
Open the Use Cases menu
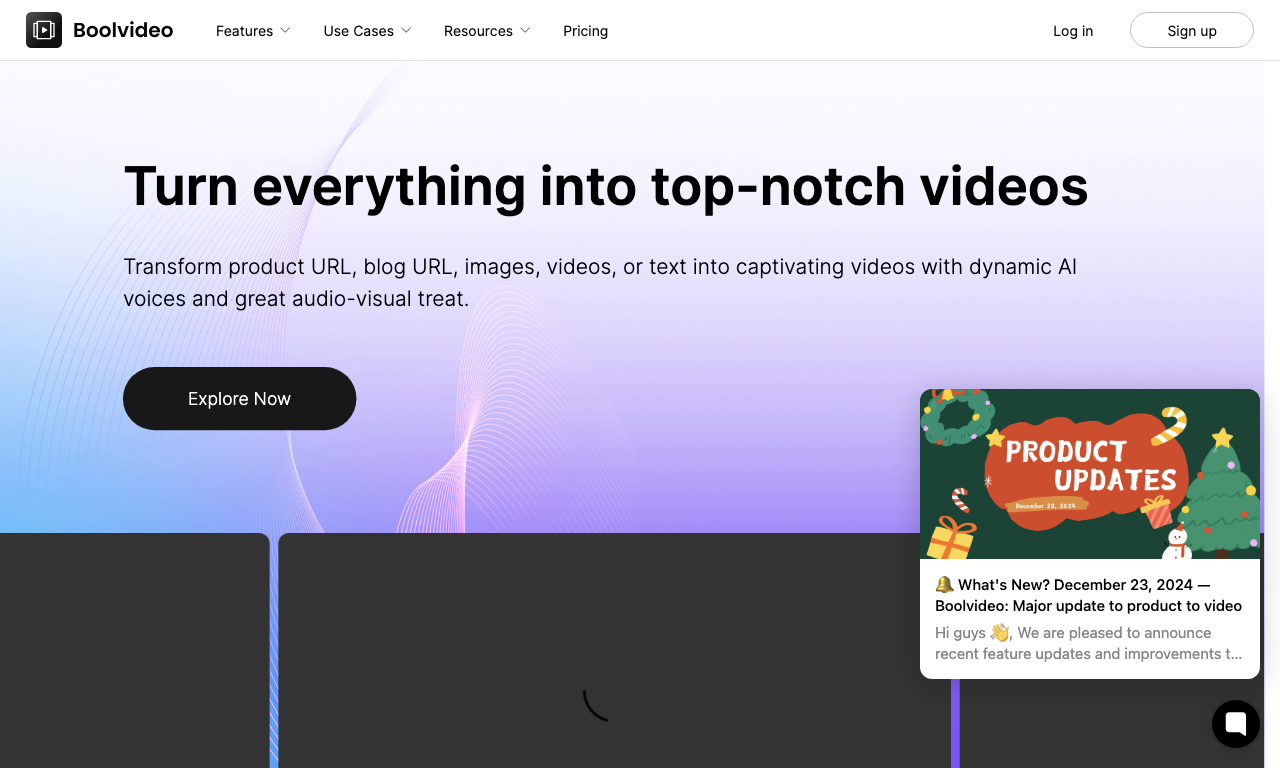pyautogui.click(x=367, y=31)
